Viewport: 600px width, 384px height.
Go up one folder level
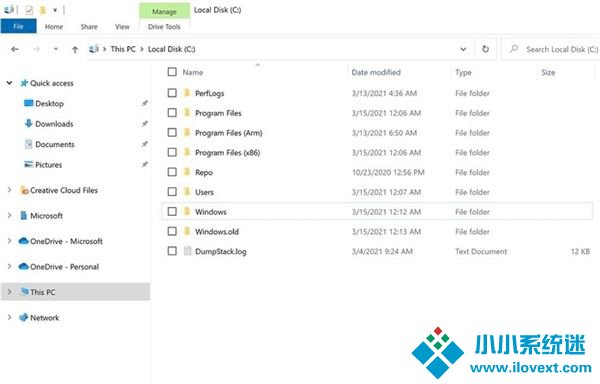[75, 49]
